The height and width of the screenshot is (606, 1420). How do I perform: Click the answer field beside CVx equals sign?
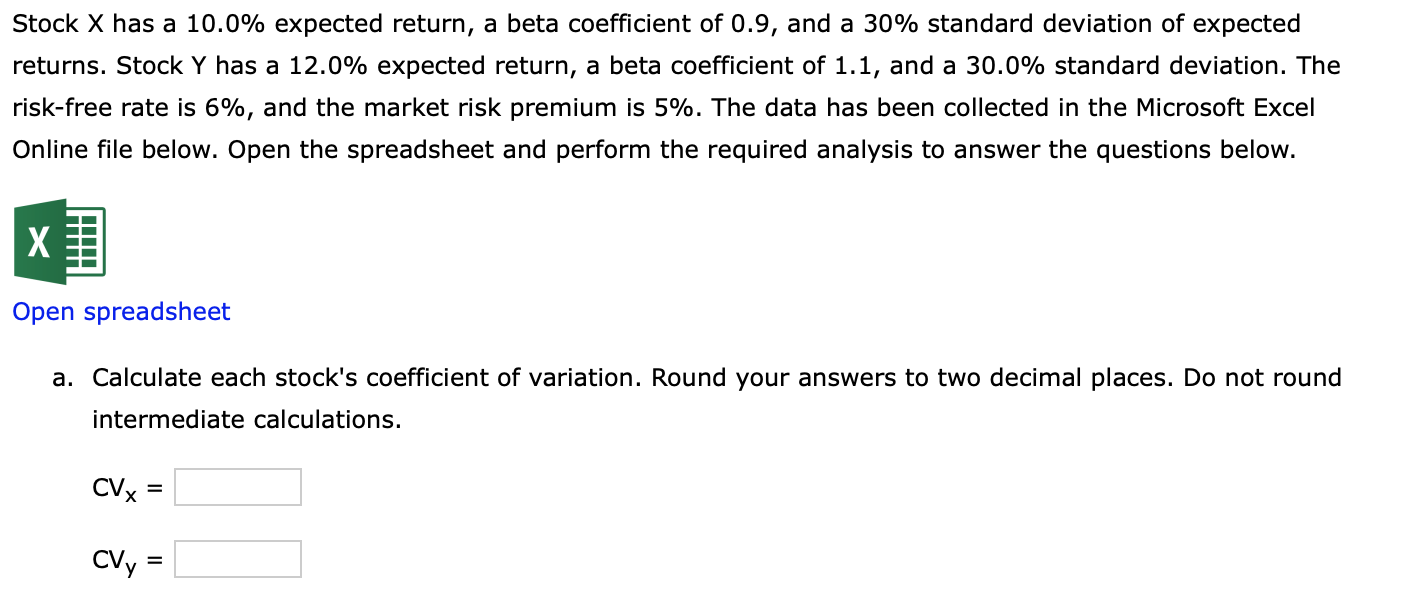tap(237, 486)
